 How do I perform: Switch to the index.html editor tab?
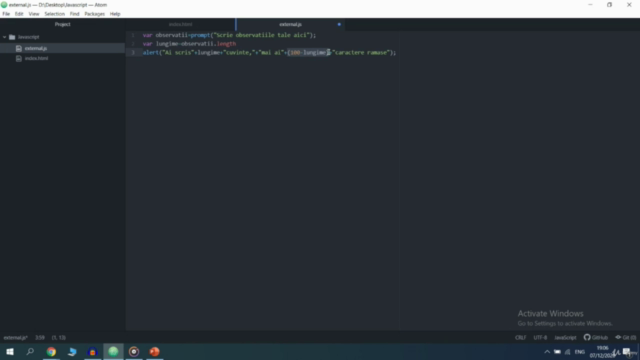pos(180,24)
